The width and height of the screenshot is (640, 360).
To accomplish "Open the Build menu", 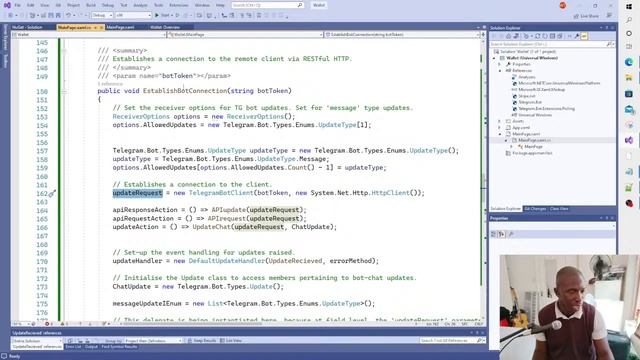I will click(91, 5).
